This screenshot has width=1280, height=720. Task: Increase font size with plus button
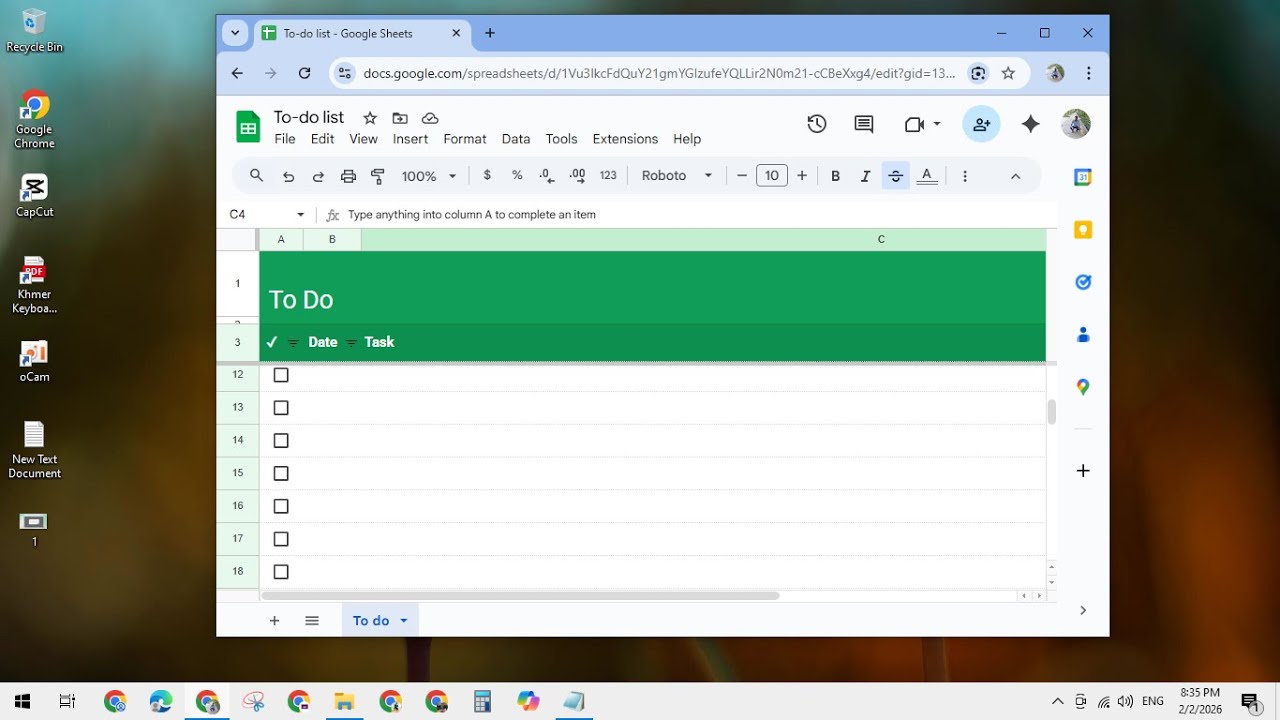click(x=802, y=176)
